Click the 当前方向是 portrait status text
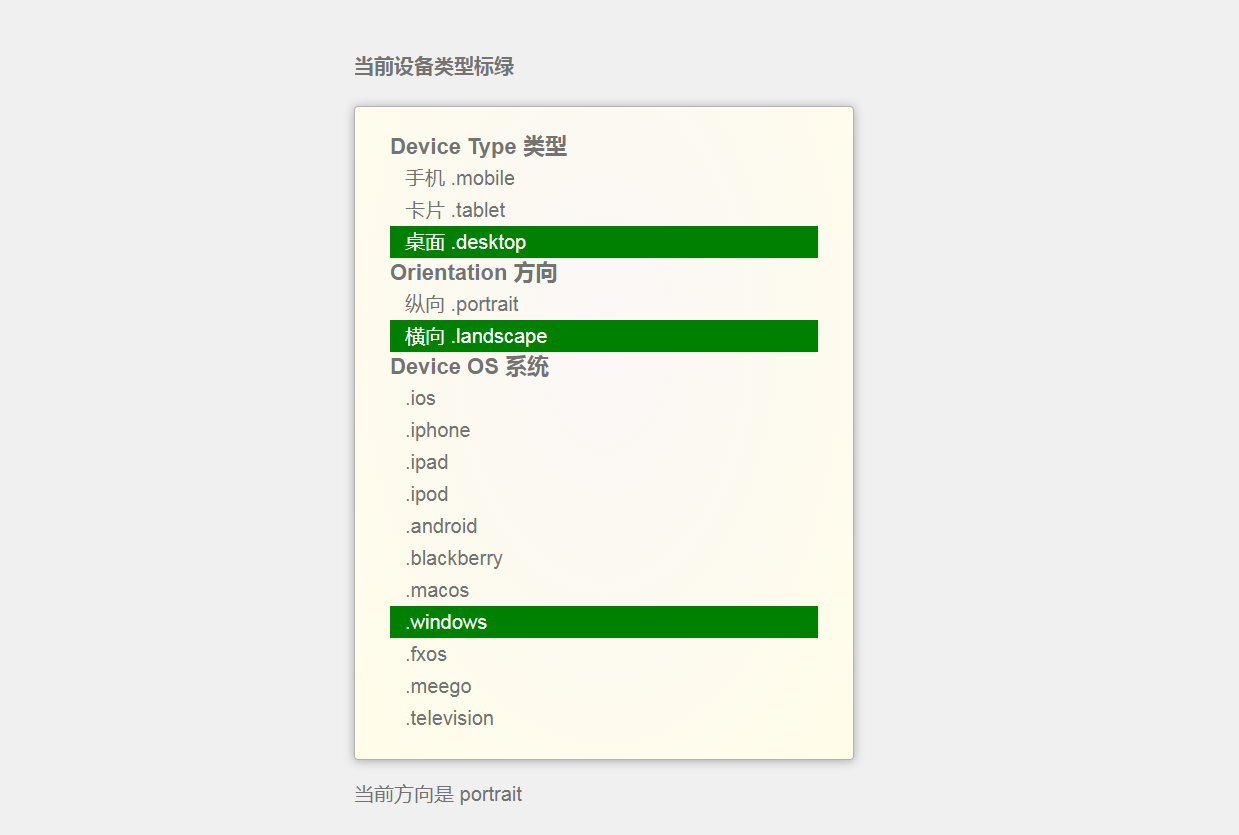1239x835 pixels. coord(437,794)
